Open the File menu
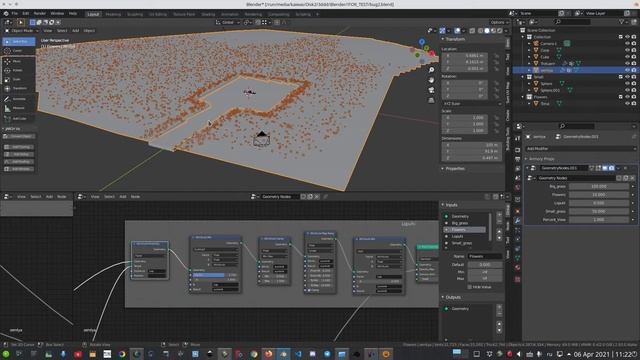The width and height of the screenshot is (640, 360). 15,13
